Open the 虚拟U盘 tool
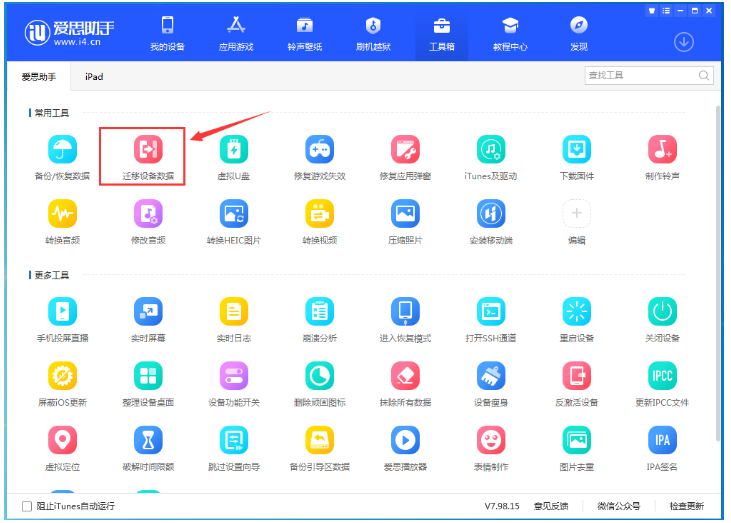731x523 pixels. pos(234,158)
